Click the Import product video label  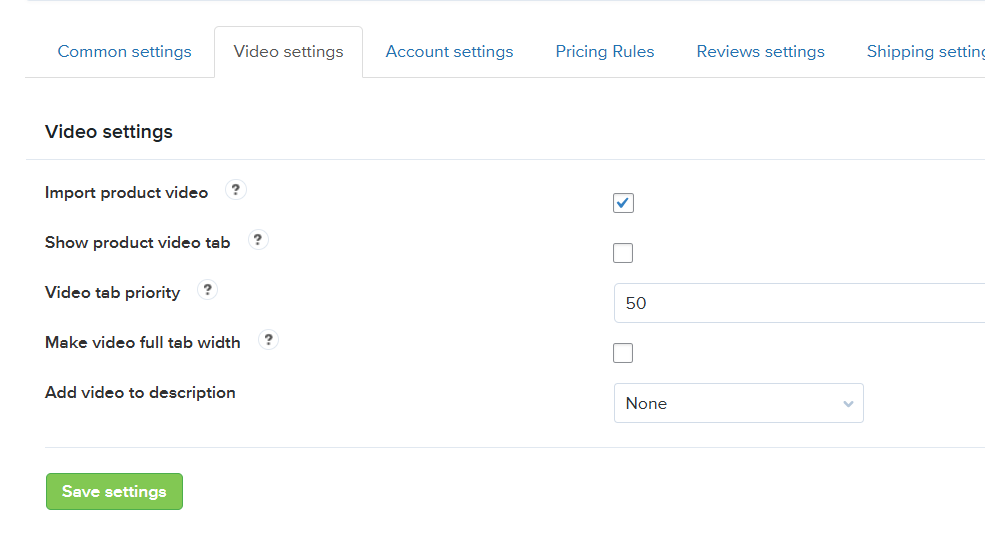point(126,193)
